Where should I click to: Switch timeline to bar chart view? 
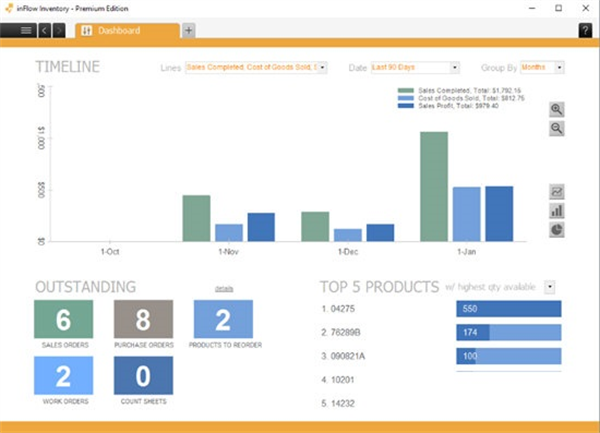(x=557, y=211)
